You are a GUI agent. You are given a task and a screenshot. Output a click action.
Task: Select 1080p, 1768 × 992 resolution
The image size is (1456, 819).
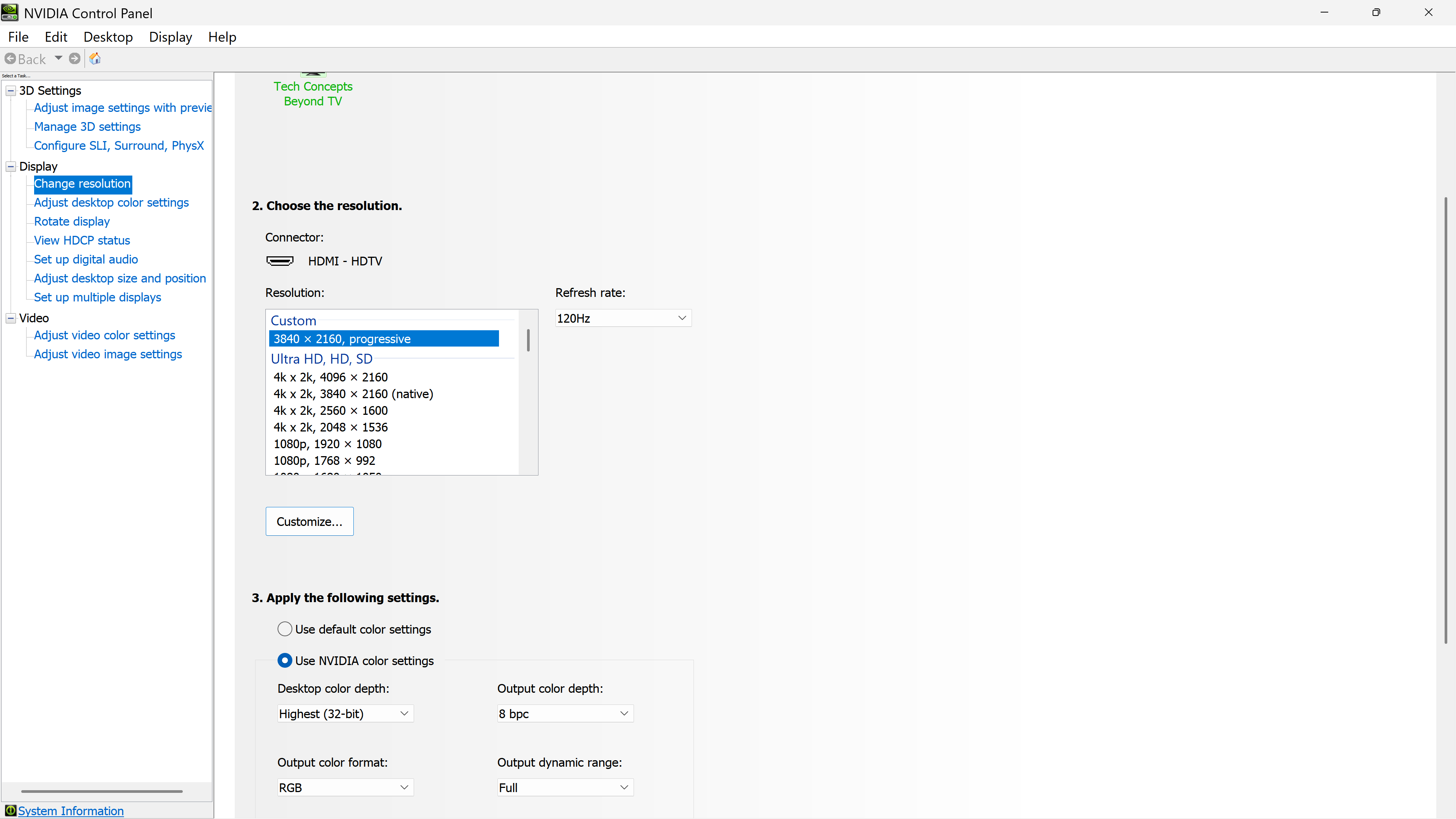[x=325, y=461]
